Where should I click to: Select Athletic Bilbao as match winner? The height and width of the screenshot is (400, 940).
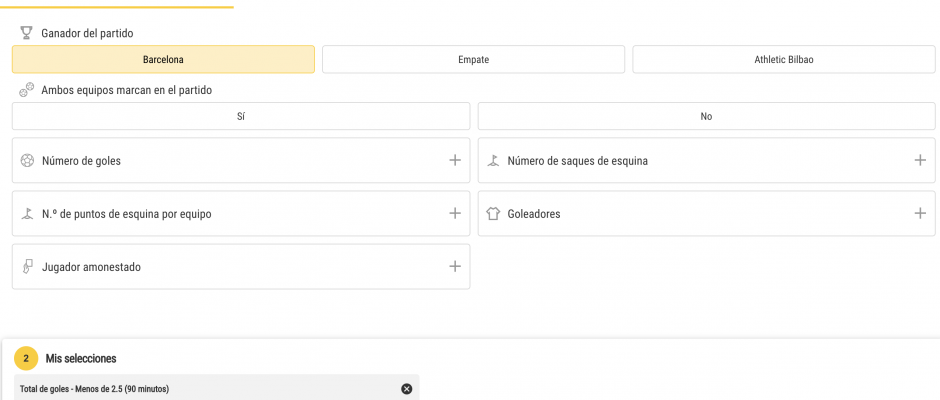[784, 59]
